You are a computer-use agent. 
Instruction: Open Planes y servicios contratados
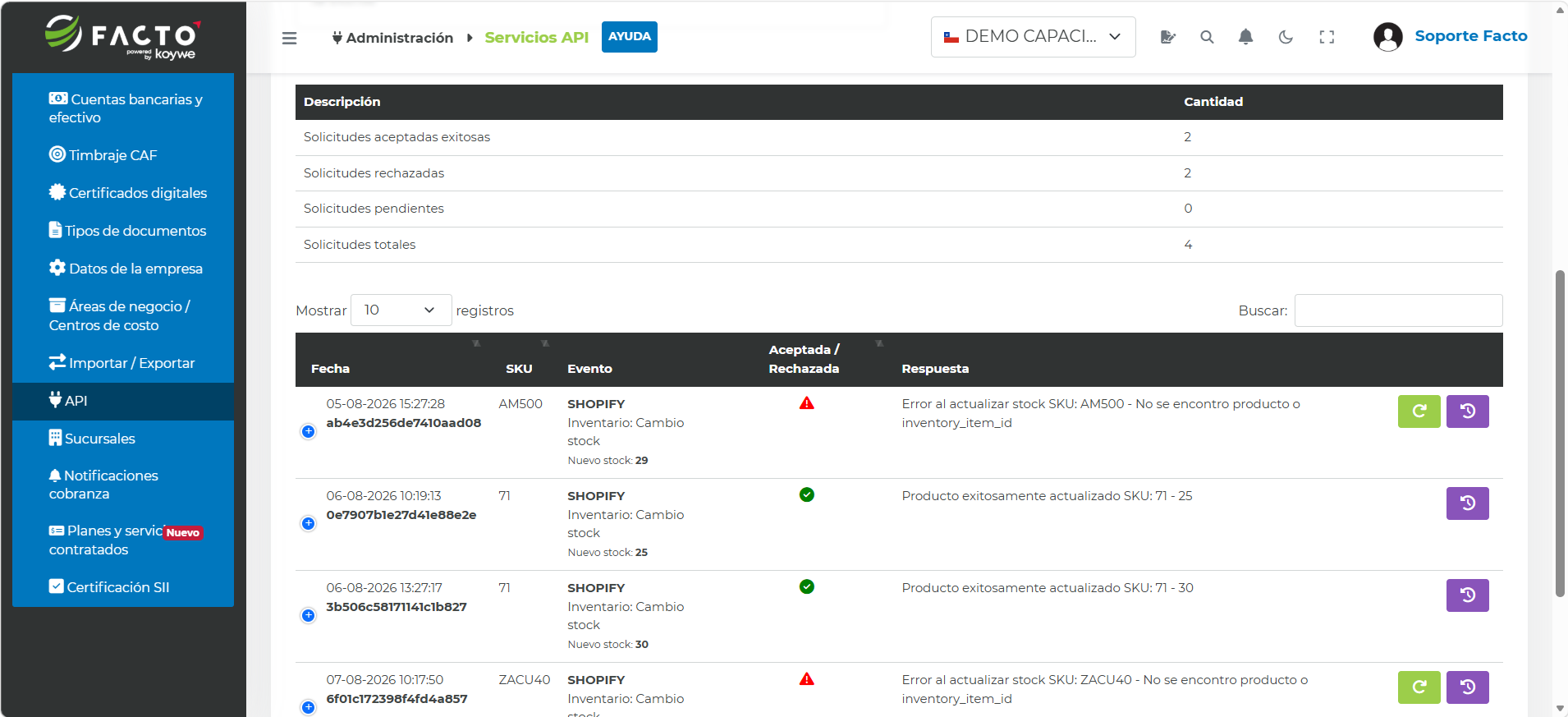click(123, 540)
